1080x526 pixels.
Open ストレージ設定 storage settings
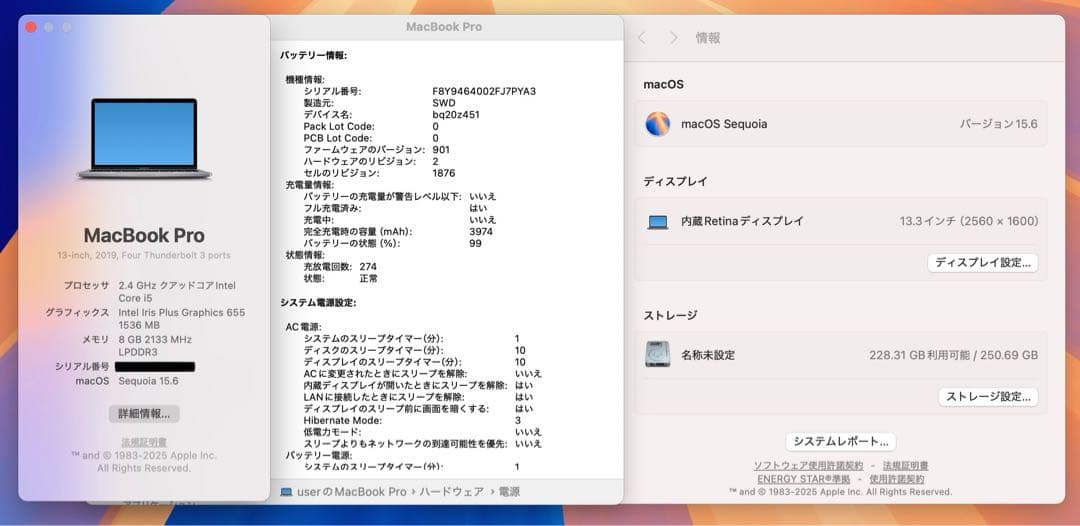988,397
